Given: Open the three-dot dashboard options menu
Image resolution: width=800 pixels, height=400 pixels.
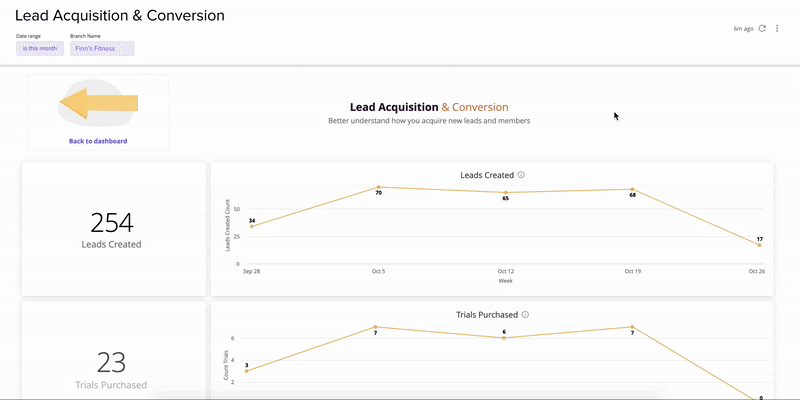Looking at the screenshot, I should 778,29.
